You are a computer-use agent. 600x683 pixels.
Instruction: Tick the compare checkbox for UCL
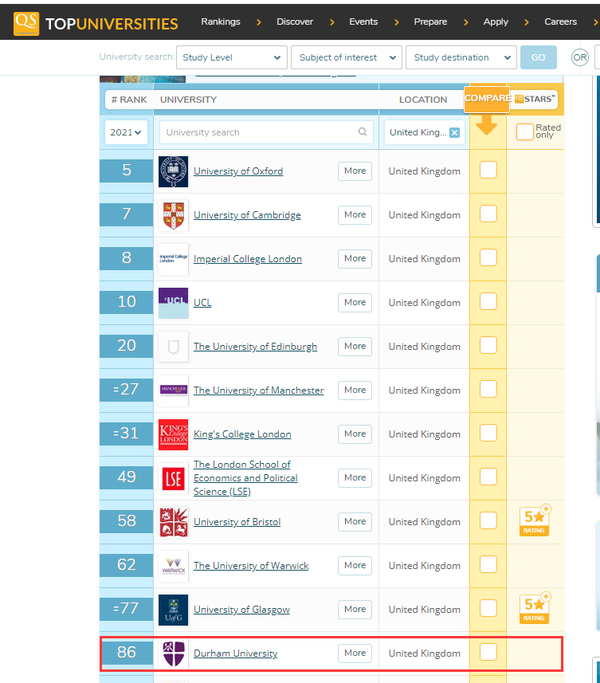[x=488, y=301]
